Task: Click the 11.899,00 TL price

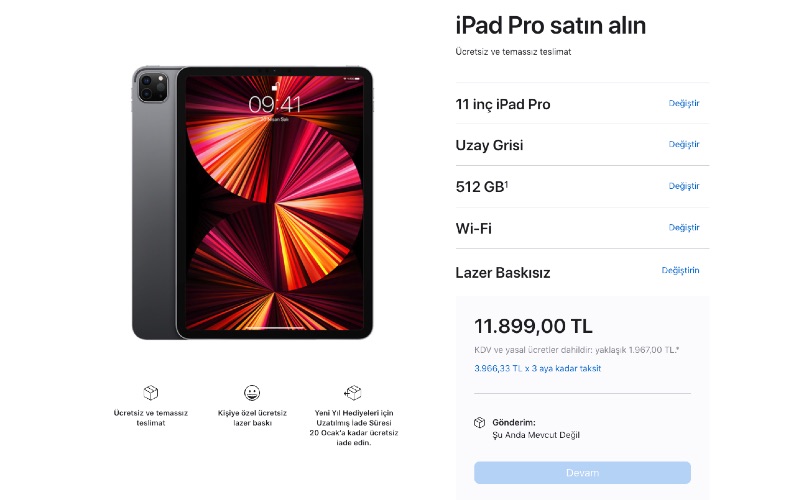Action: pos(533,326)
